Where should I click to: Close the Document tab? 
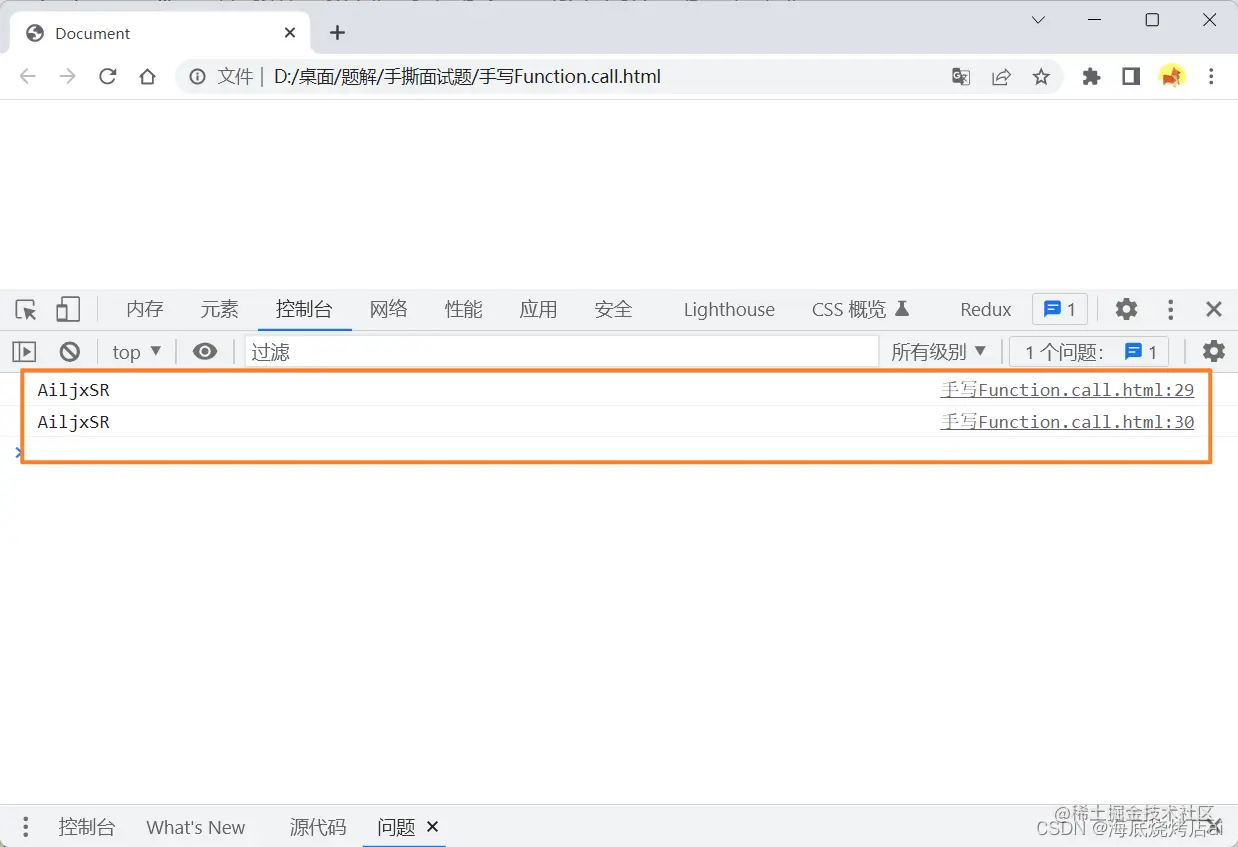pos(290,33)
